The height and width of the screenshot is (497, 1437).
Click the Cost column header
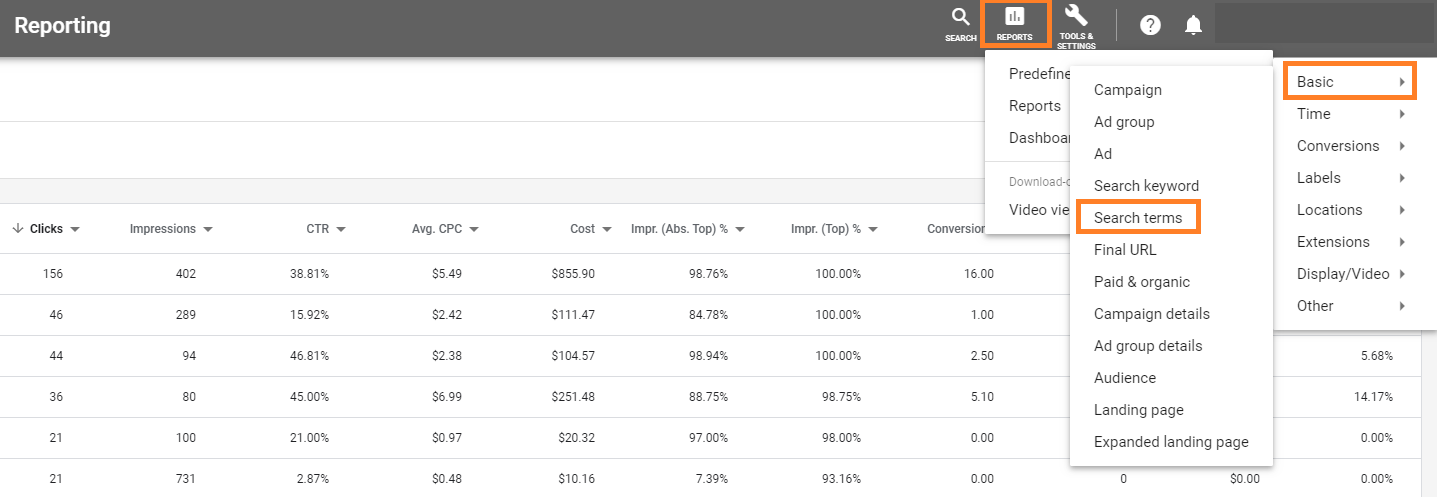pyautogui.click(x=582, y=229)
